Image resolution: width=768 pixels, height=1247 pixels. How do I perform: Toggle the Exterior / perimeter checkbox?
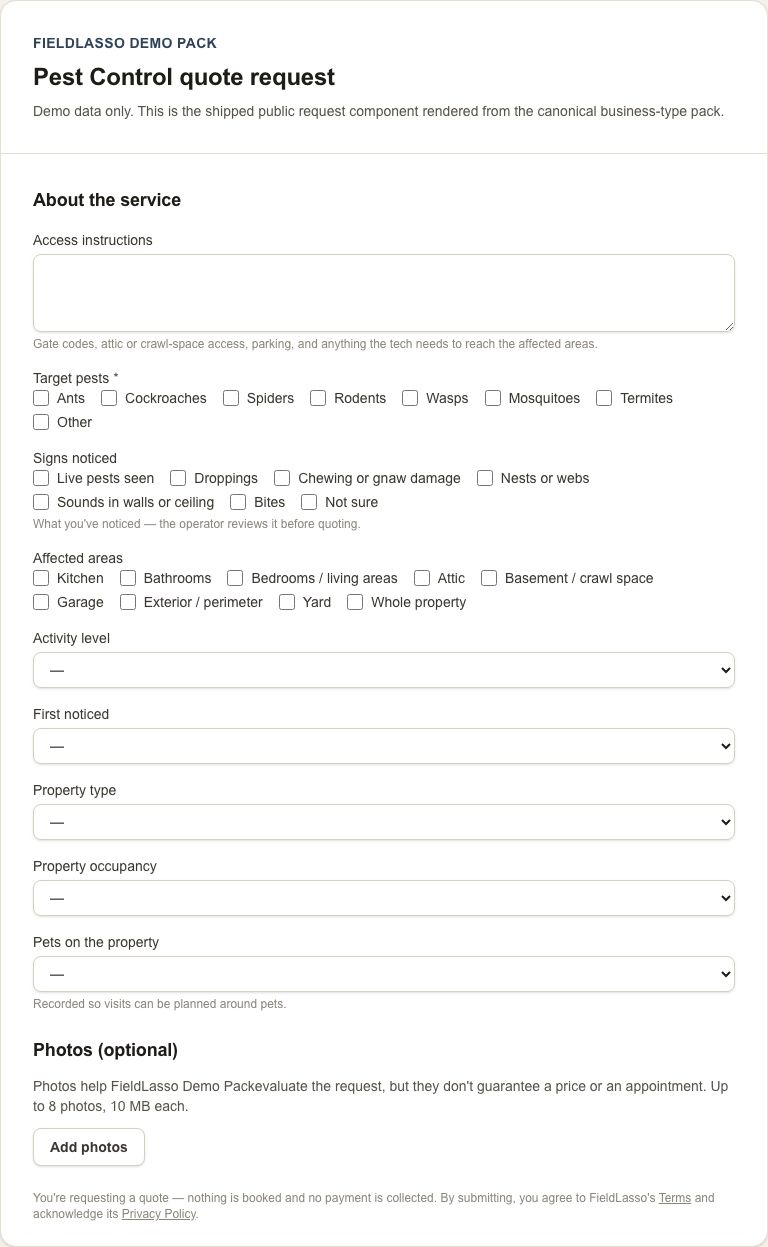128,602
